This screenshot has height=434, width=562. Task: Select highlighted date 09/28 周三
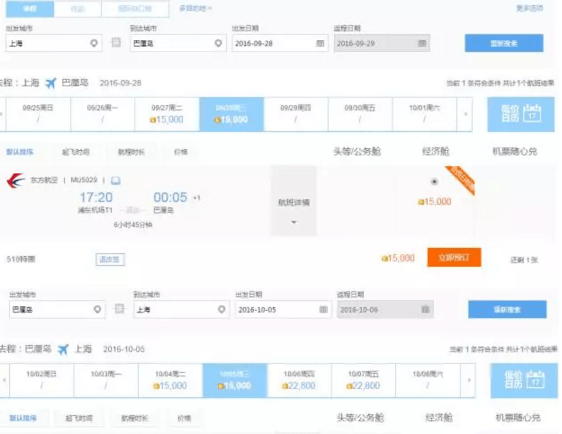[x=232, y=114]
